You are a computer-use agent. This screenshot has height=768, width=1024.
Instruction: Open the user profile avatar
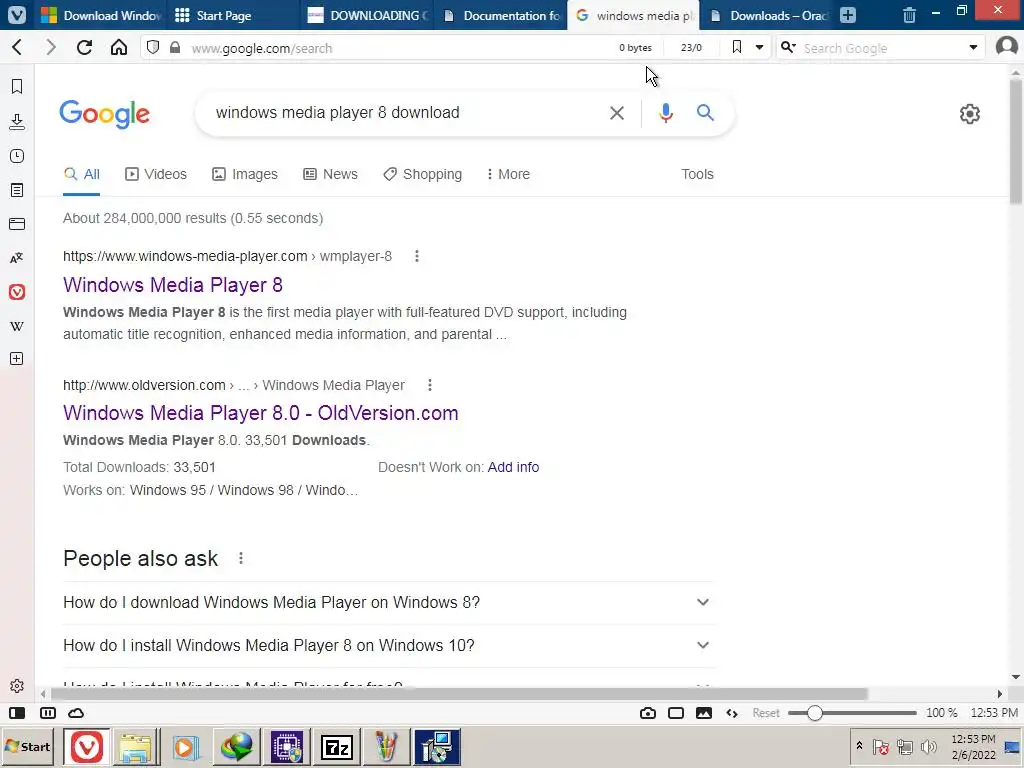[x=1006, y=46]
